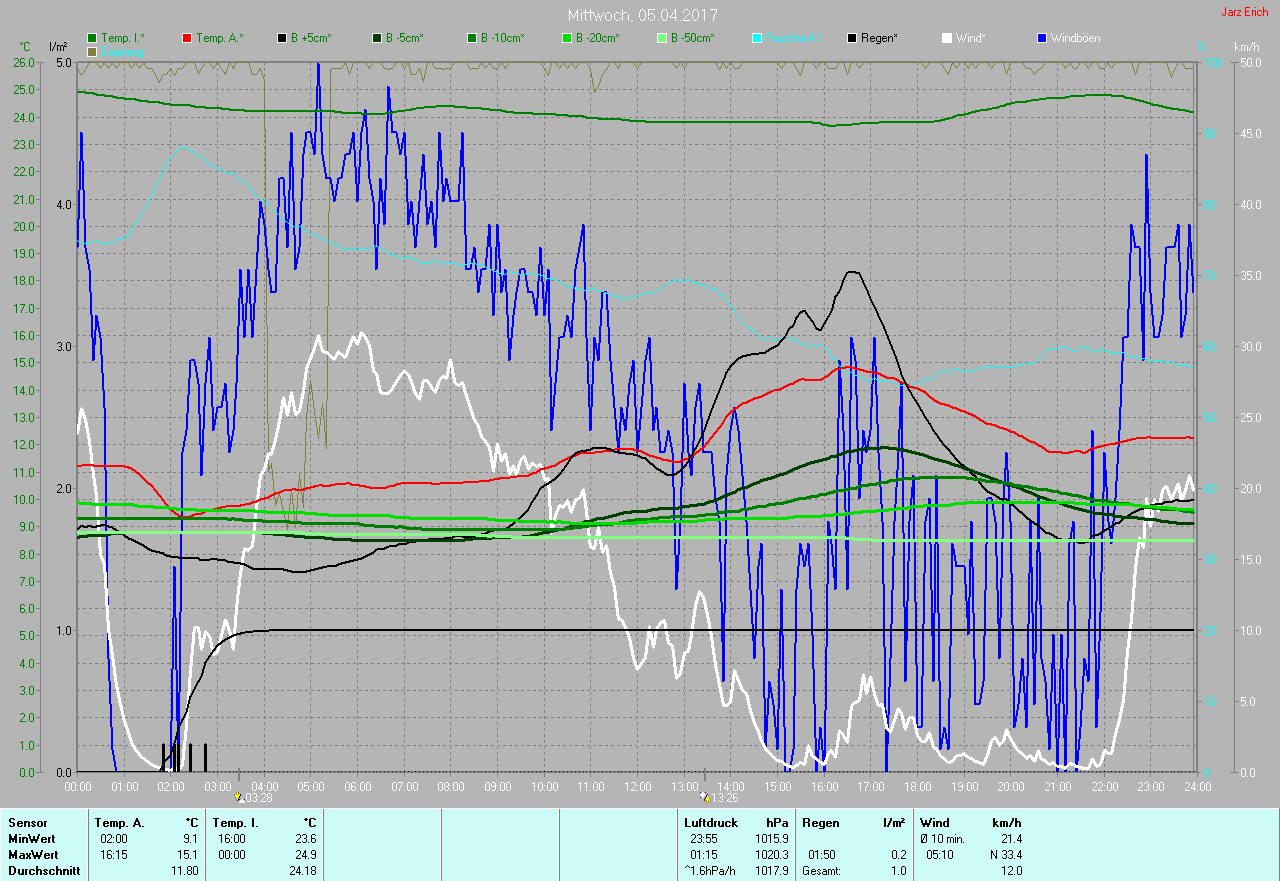Select the white Wind legend swatch

click(x=947, y=38)
